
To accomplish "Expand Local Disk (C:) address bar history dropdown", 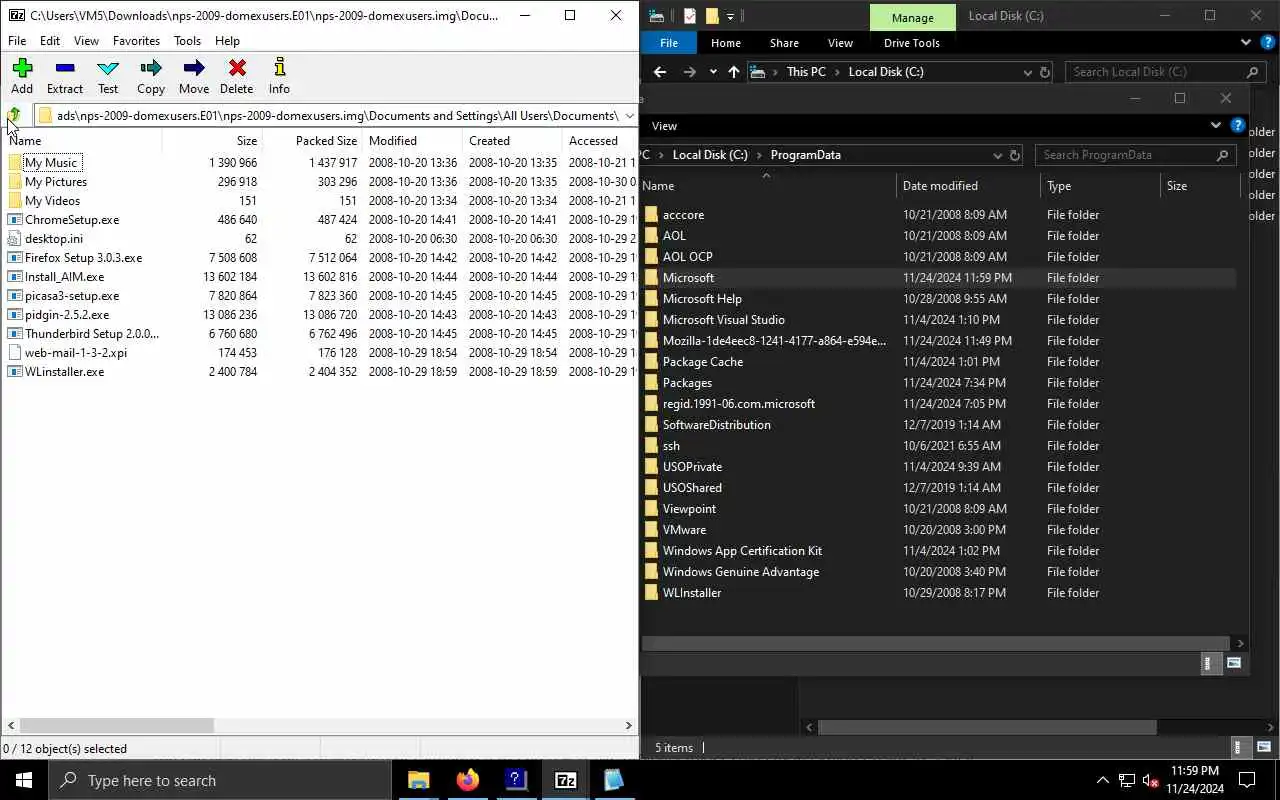I will tap(1027, 72).
